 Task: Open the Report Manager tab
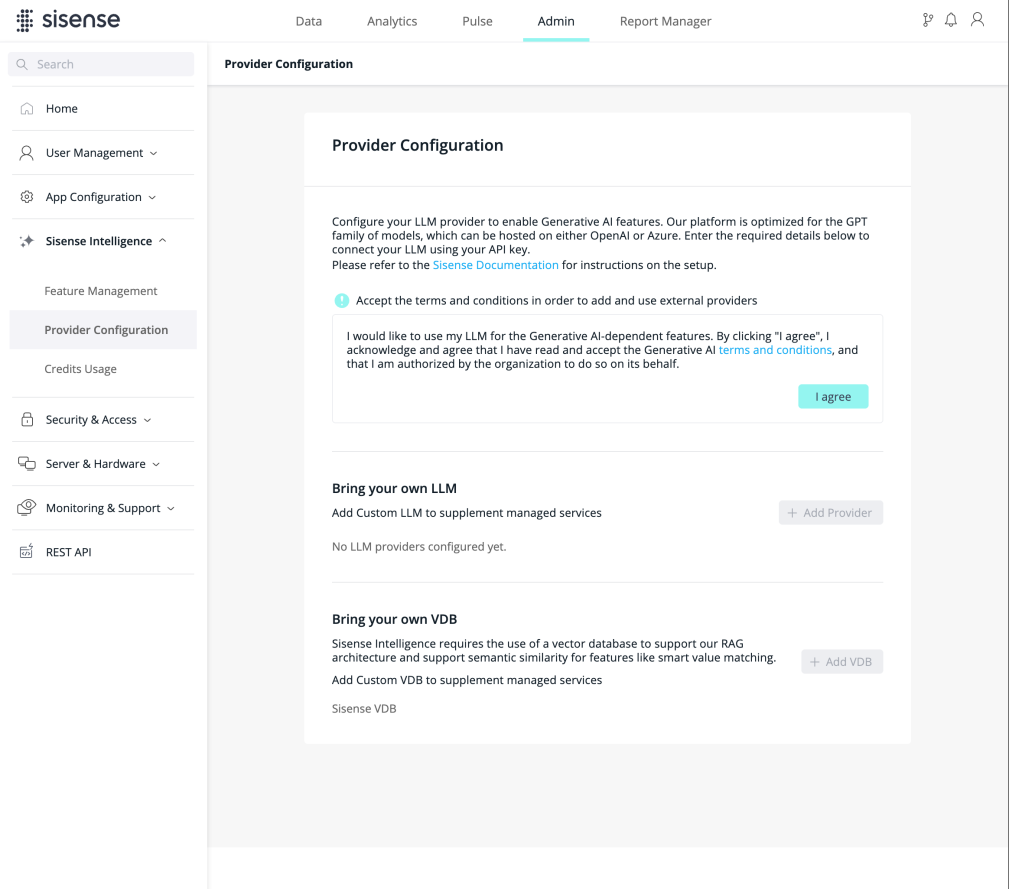pos(665,21)
